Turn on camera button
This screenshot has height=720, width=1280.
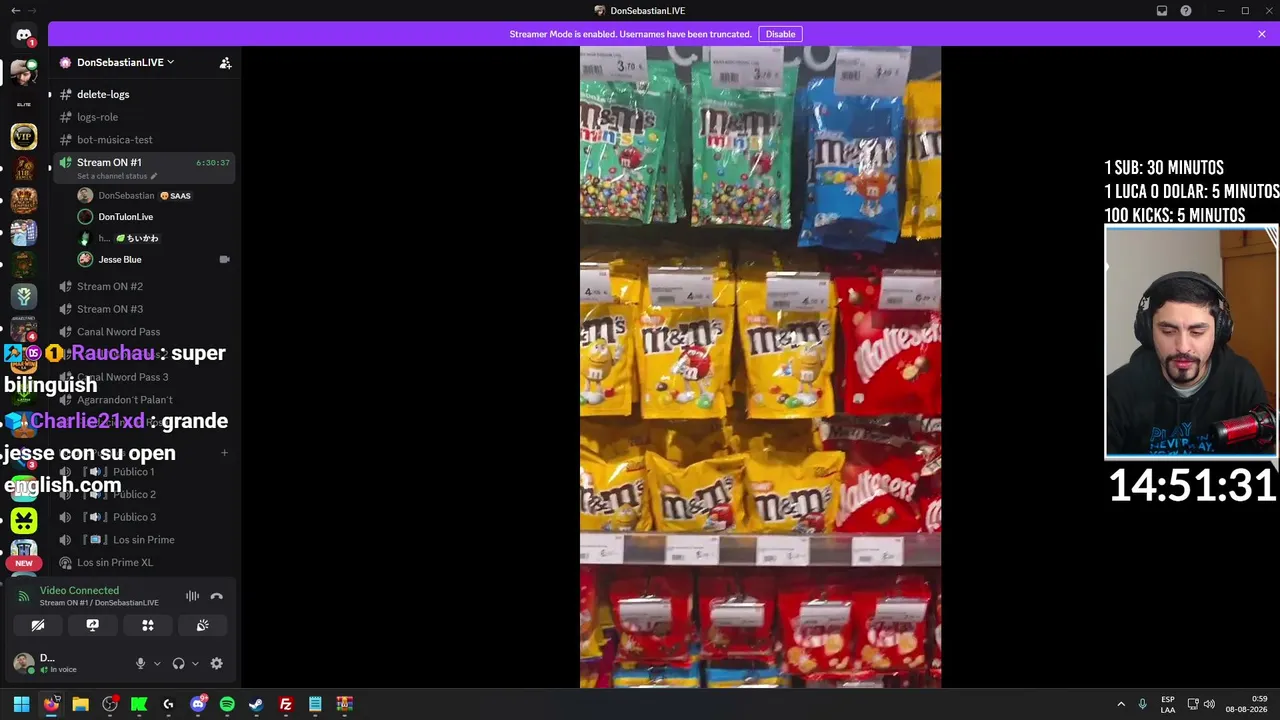(38, 625)
